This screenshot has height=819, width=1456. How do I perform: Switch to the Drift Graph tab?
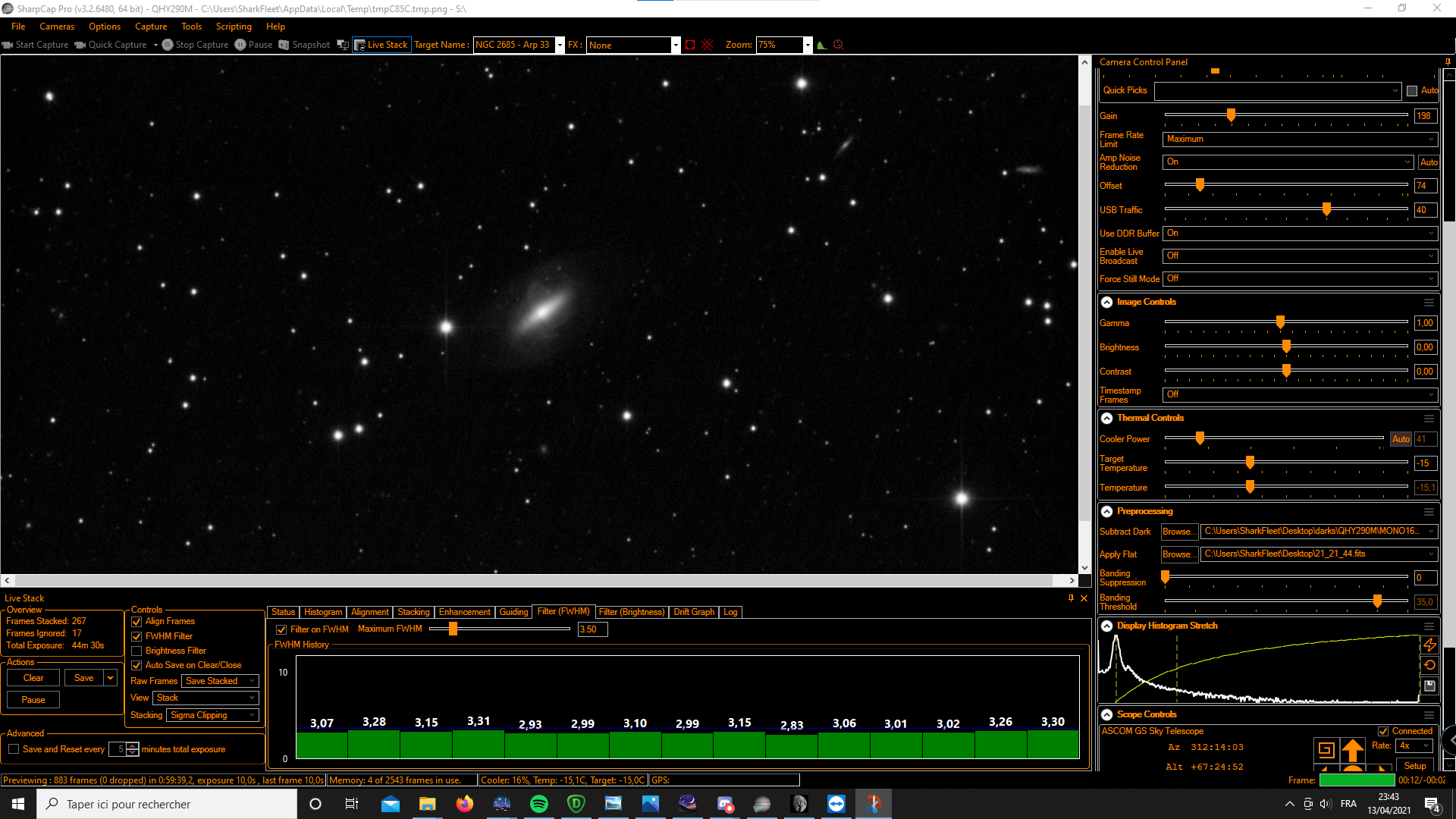[x=693, y=612]
